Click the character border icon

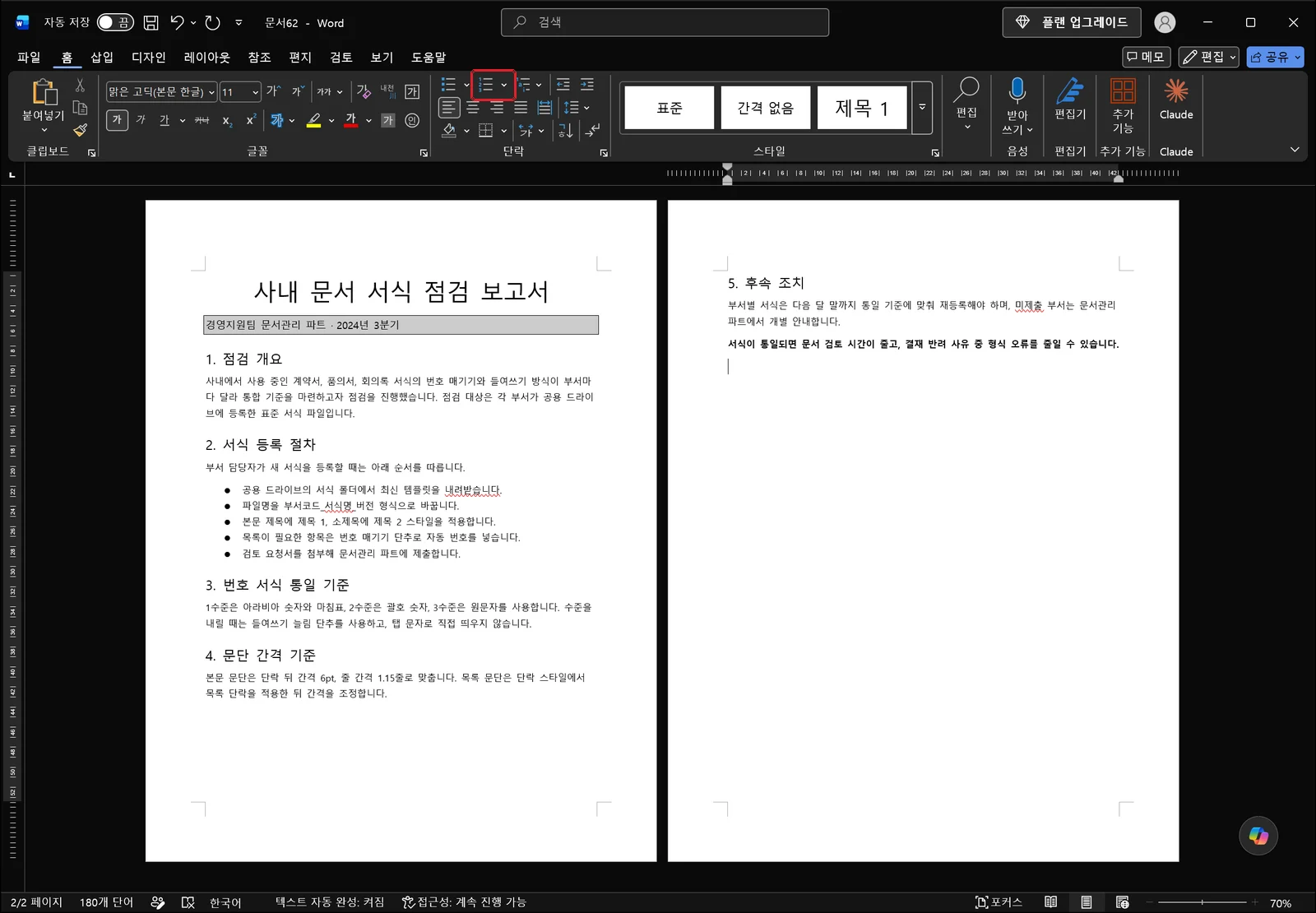pyautogui.click(x=412, y=91)
